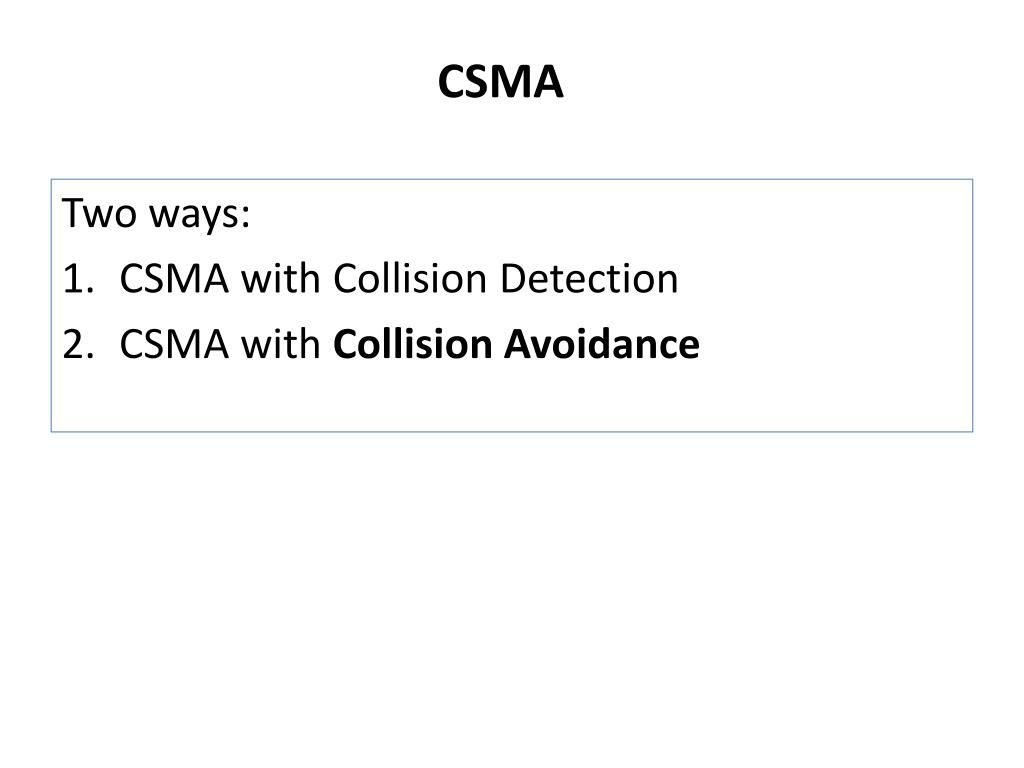This screenshot has width=1024, height=768.
Task: Click the word Detection
Action: 589,278
